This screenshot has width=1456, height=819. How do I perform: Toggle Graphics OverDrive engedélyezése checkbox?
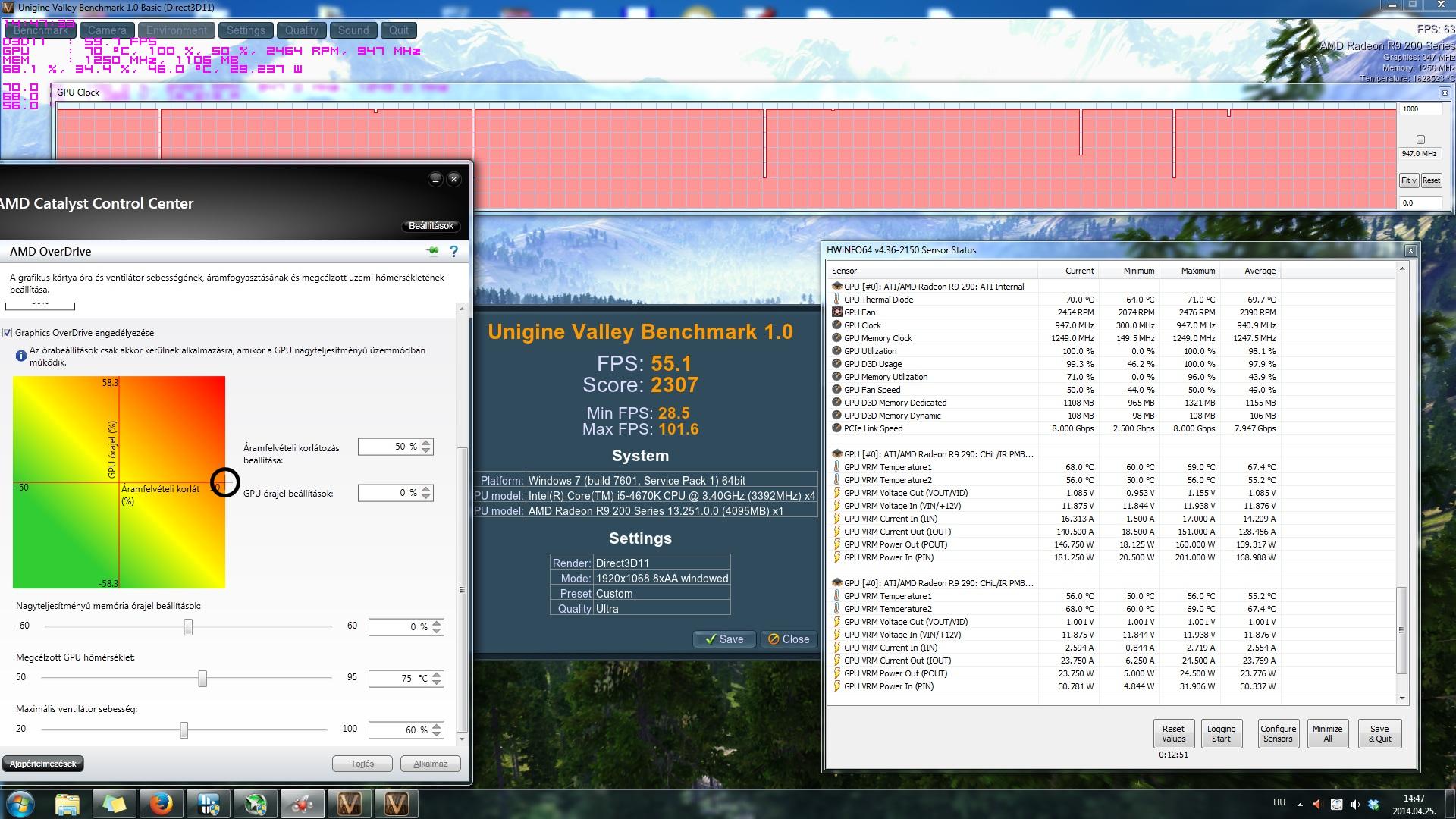click(x=8, y=333)
